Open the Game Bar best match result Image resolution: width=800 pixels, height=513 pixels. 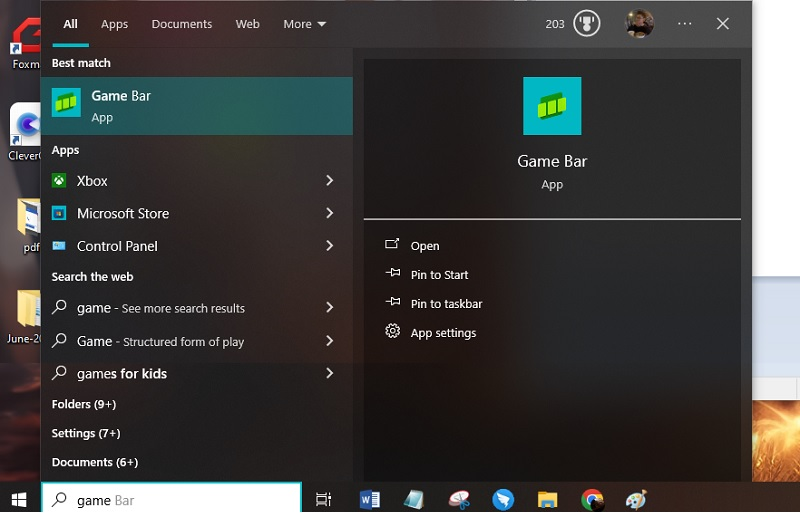[x=196, y=106]
